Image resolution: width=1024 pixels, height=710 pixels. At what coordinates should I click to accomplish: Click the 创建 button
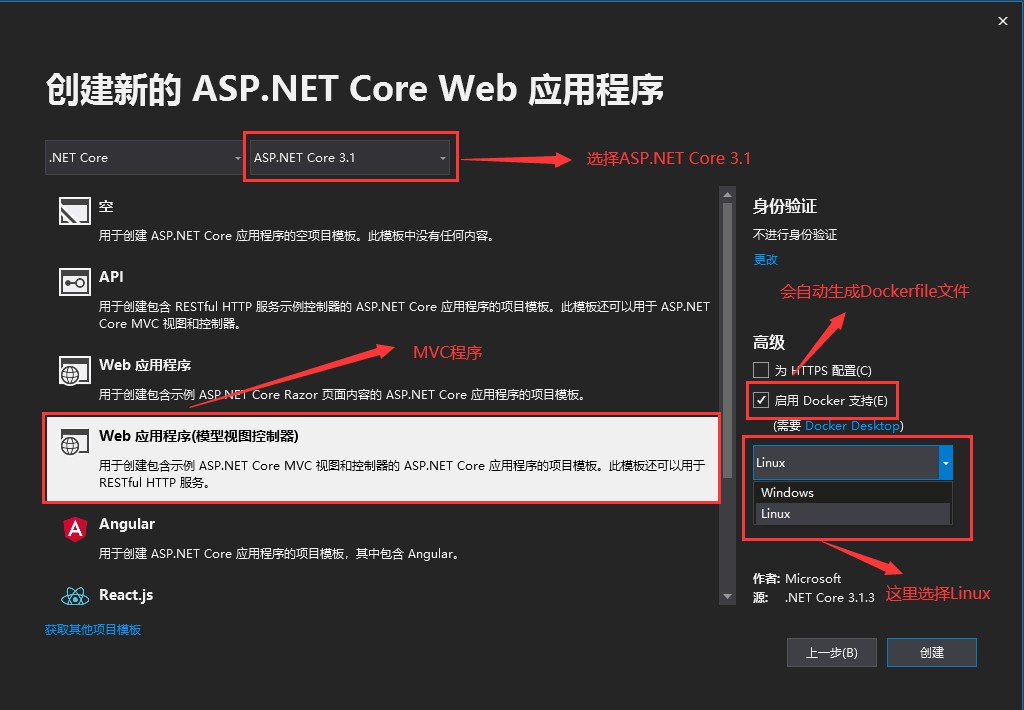tap(931, 653)
